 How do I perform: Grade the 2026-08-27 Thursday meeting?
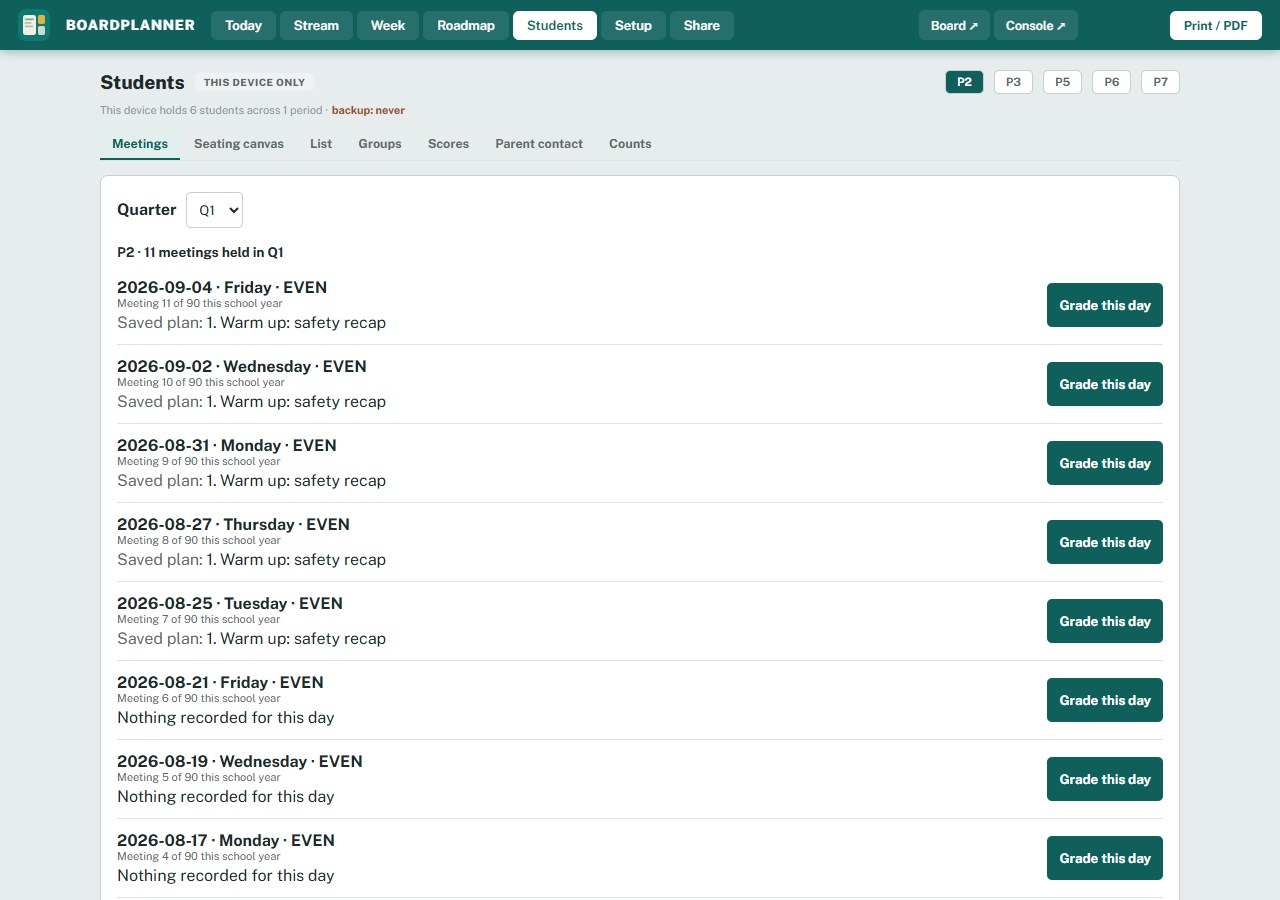click(x=1105, y=542)
